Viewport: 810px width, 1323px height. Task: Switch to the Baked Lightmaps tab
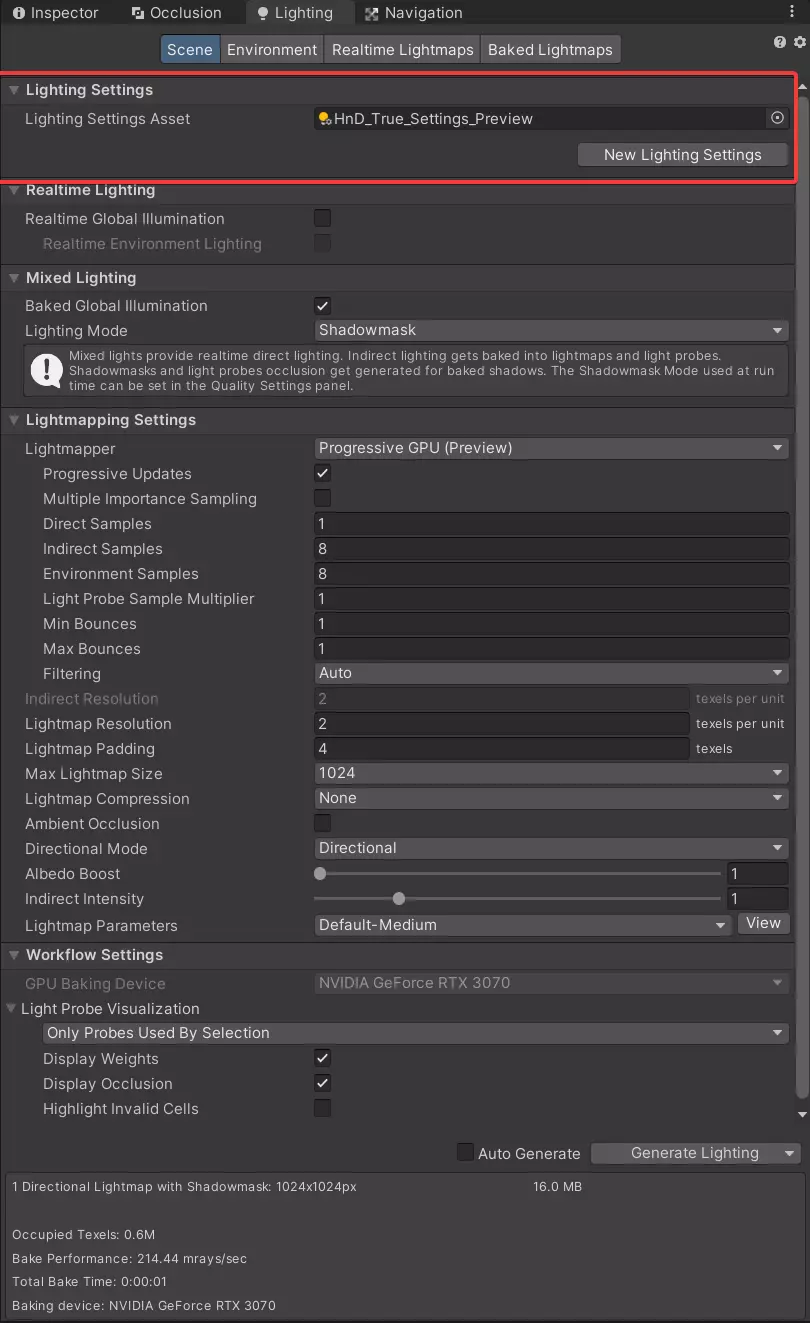tap(550, 49)
